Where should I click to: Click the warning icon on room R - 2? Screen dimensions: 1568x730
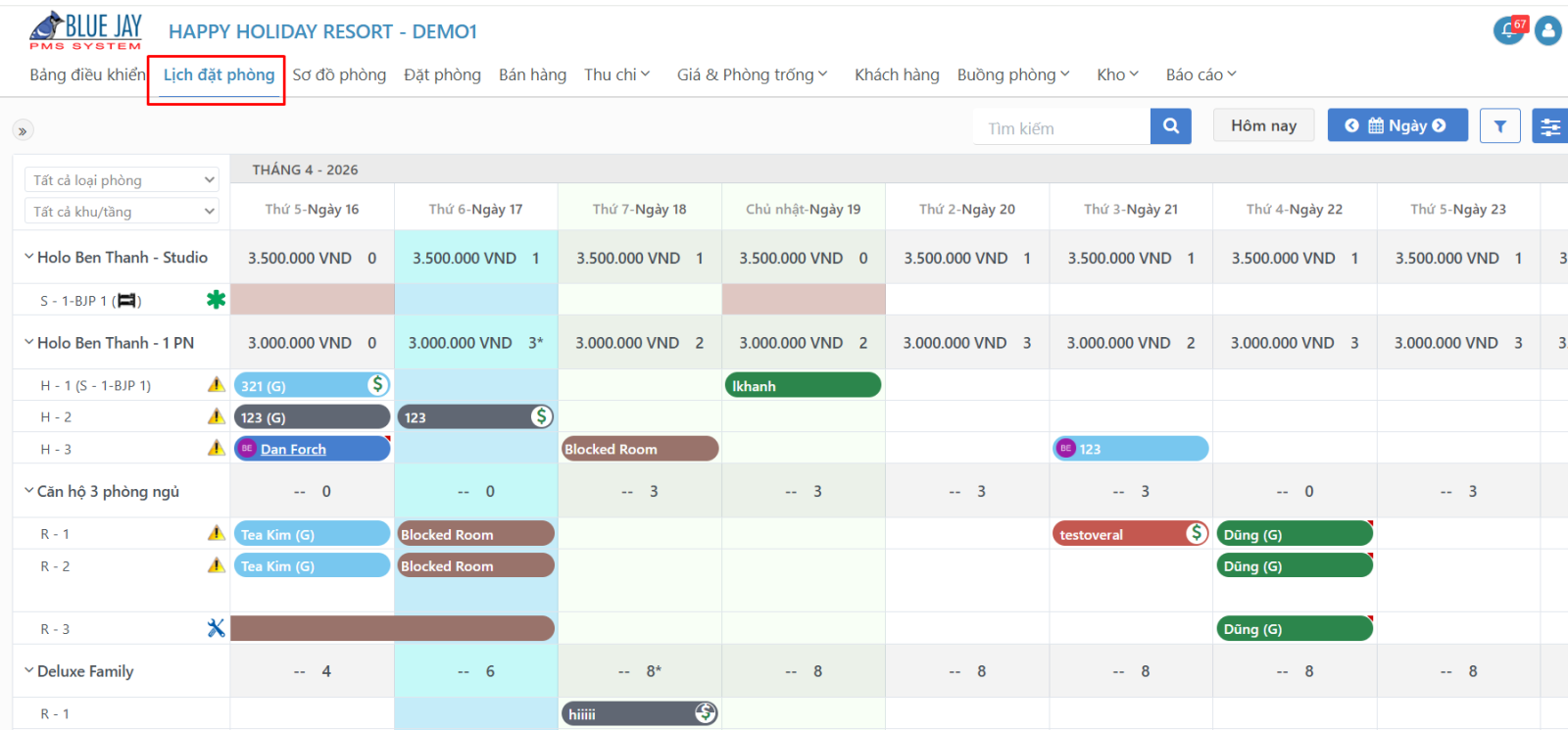pos(217,565)
